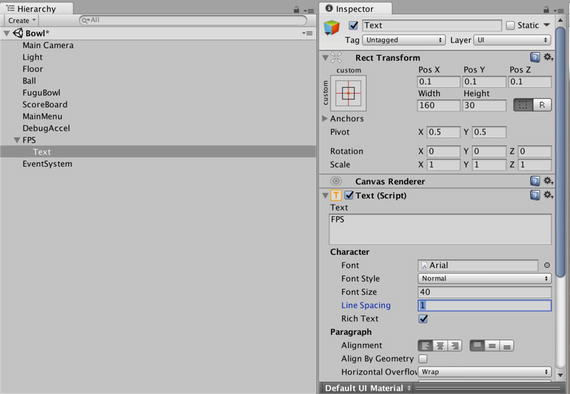The image size is (570, 394).
Task: Disable the Text (Script) component checkbox
Action: tap(349, 195)
